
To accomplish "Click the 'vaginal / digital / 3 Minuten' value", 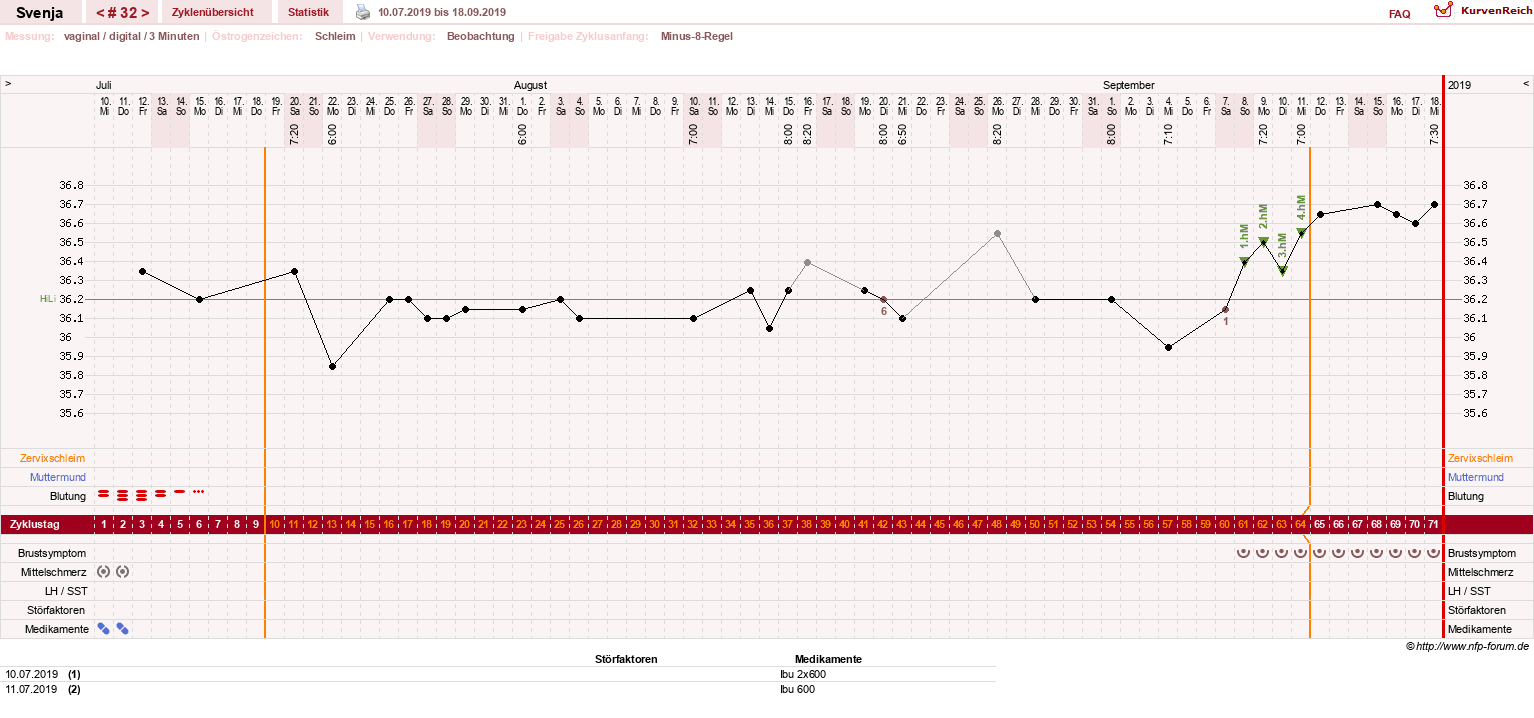I will 131,36.
